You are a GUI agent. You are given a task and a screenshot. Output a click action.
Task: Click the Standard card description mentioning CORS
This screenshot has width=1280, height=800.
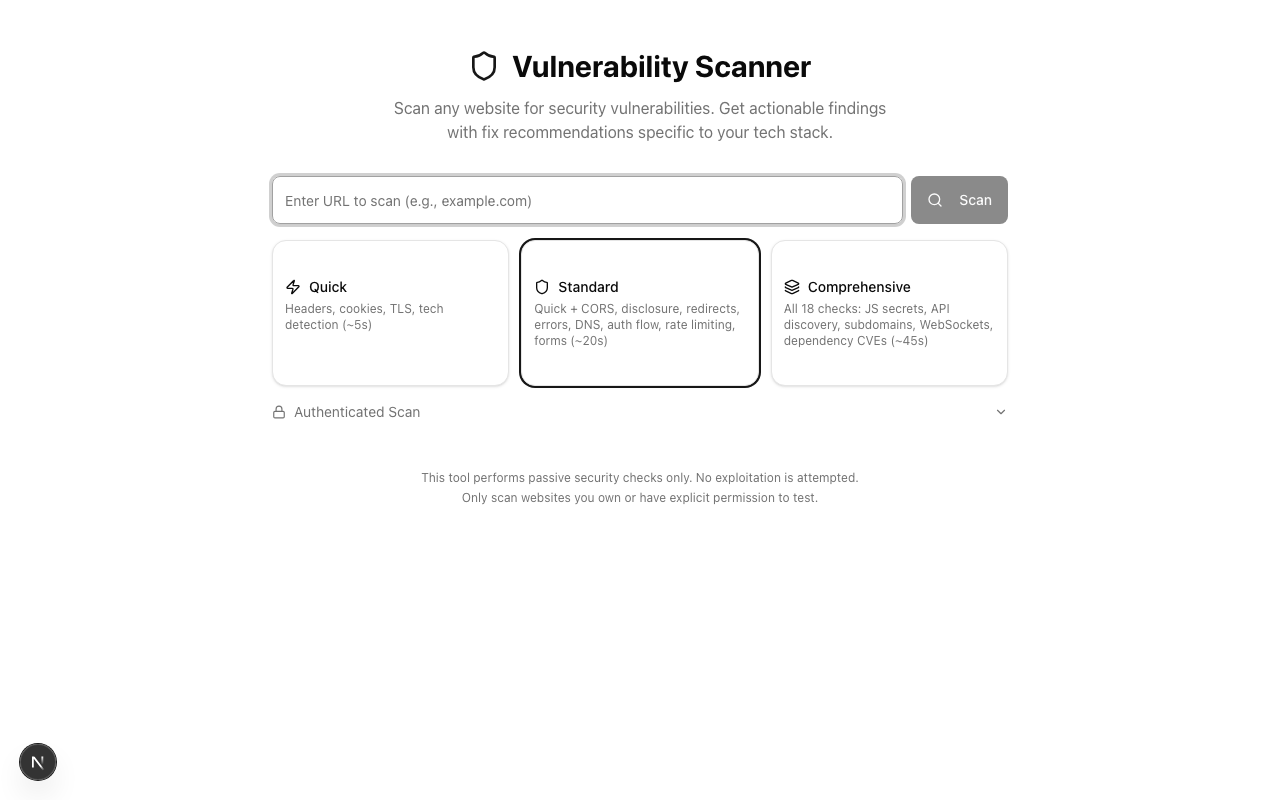pyautogui.click(x=637, y=324)
